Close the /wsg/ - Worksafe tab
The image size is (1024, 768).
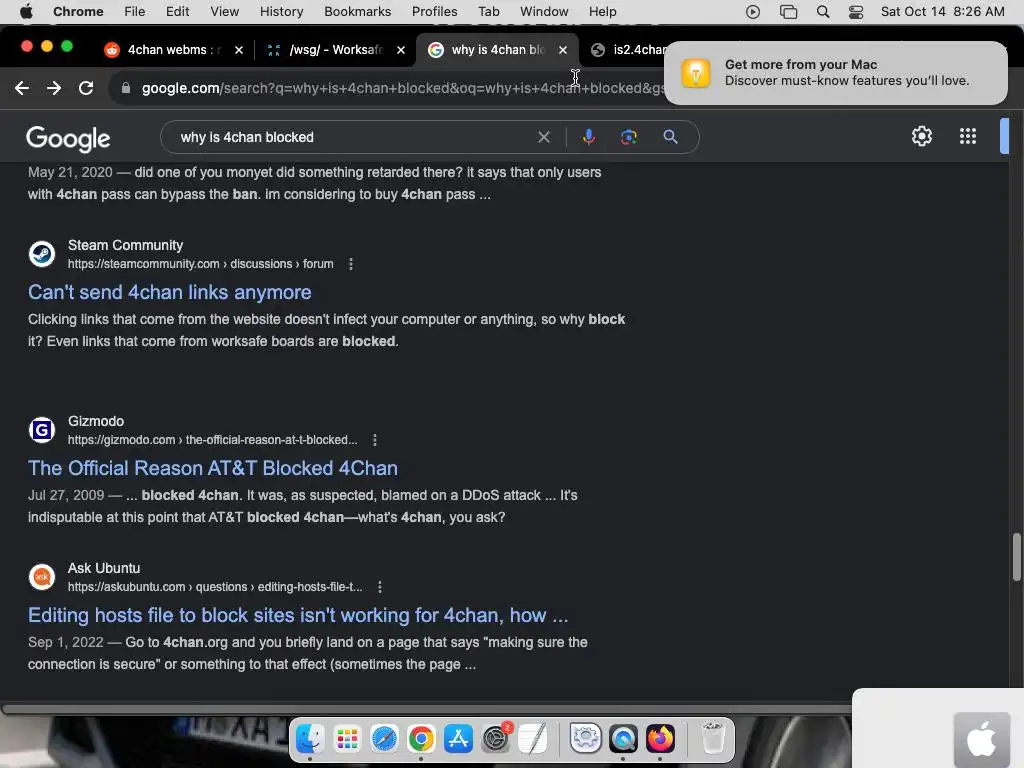pyautogui.click(x=401, y=50)
